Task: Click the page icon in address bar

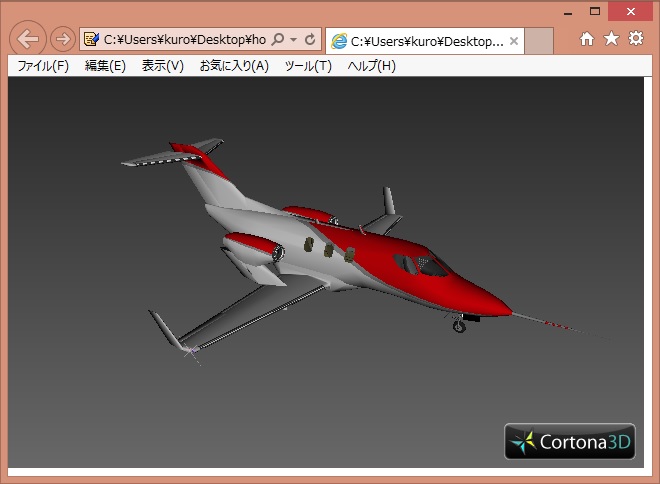Action: pyautogui.click(x=92, y=40)
